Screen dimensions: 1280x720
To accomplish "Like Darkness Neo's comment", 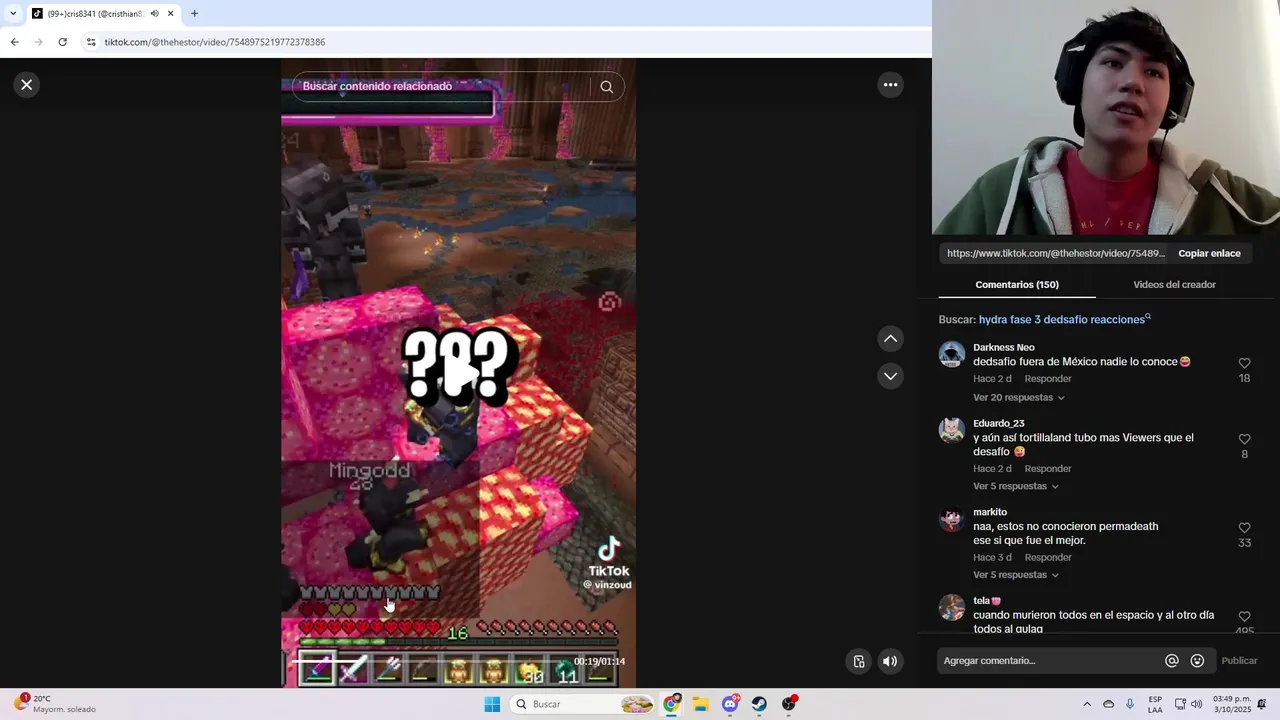I will point(1244,364).
